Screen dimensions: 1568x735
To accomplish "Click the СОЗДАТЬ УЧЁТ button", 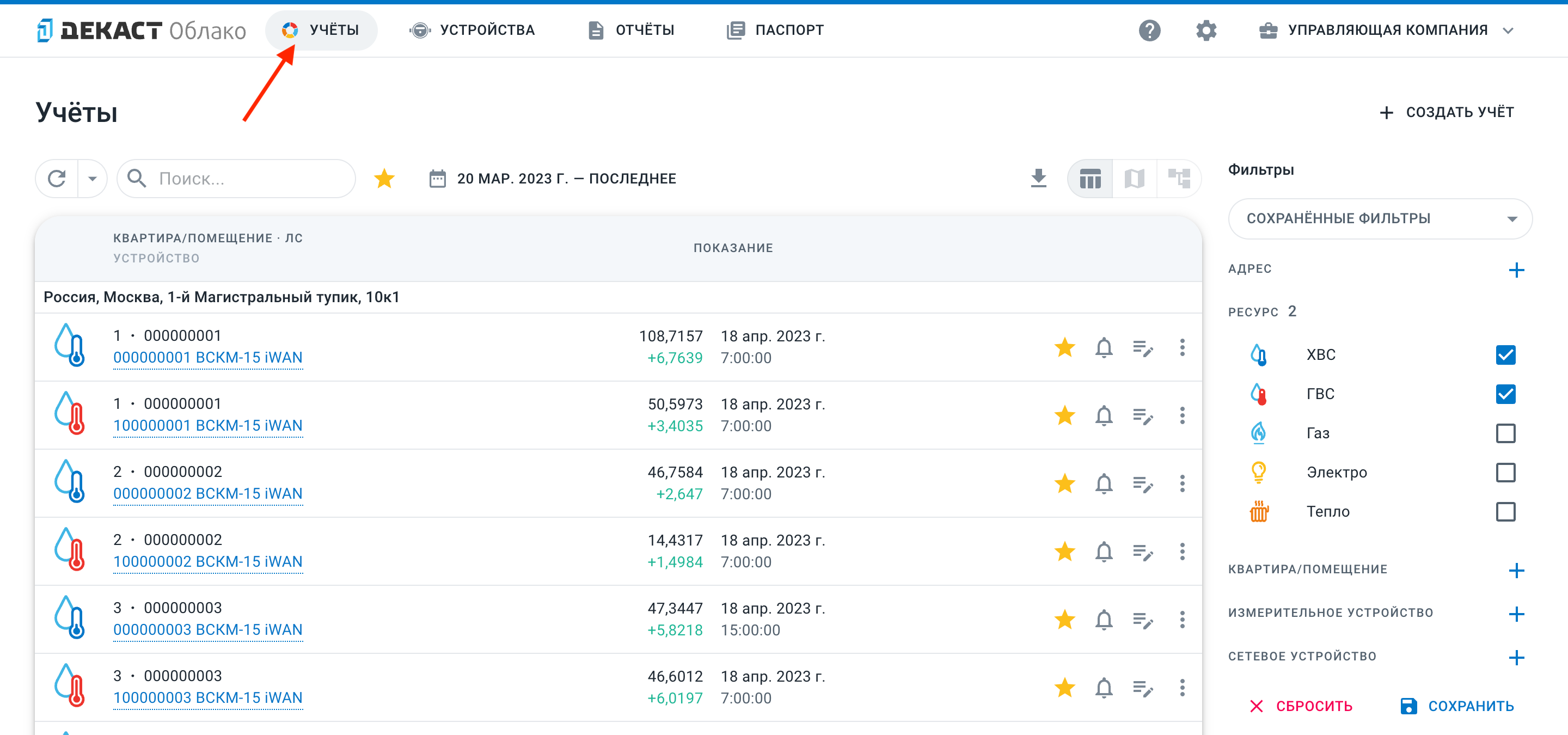I will pyautogui.click(x=1447, y=112).
